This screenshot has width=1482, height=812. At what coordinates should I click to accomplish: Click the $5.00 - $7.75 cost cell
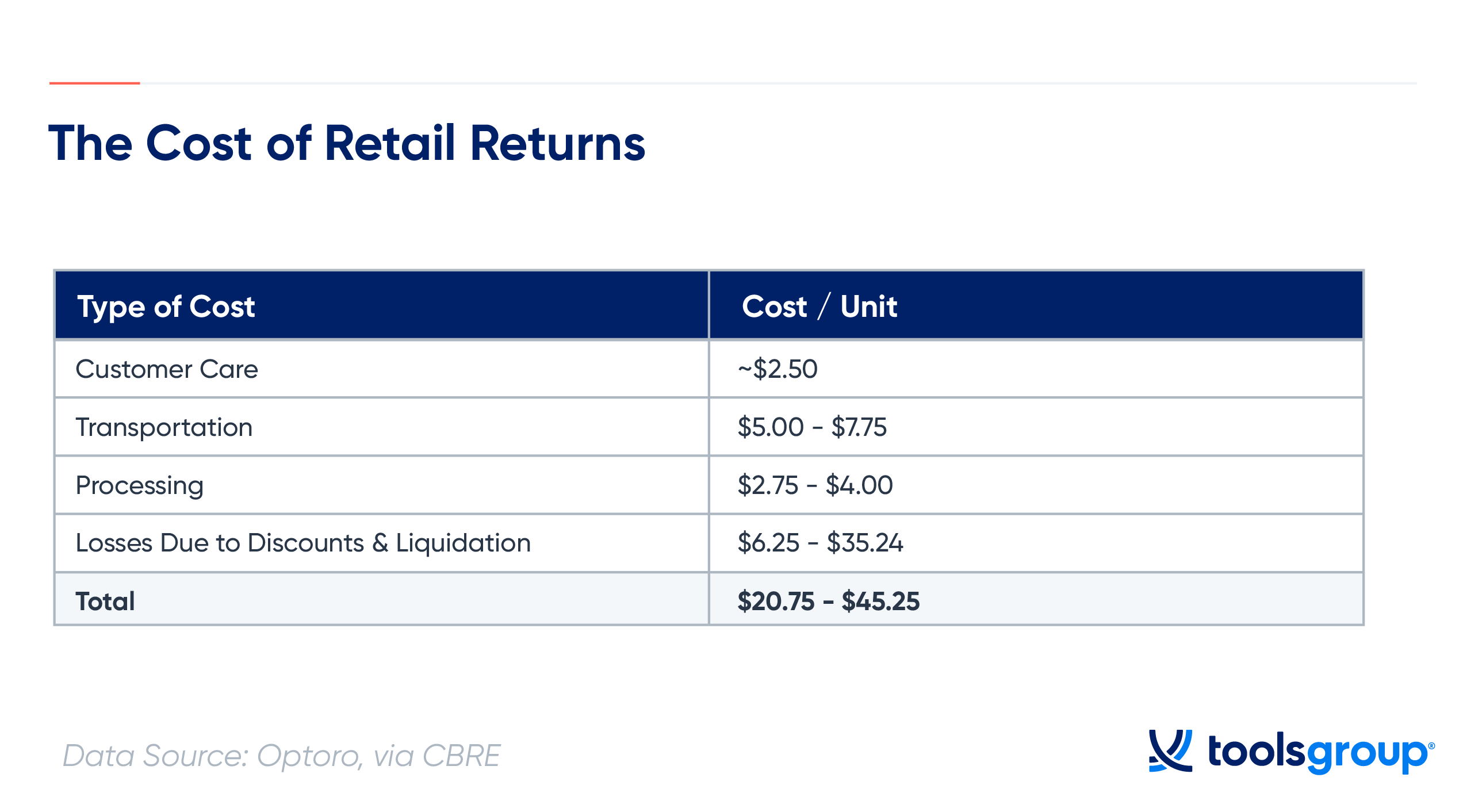pos(1036,427)
